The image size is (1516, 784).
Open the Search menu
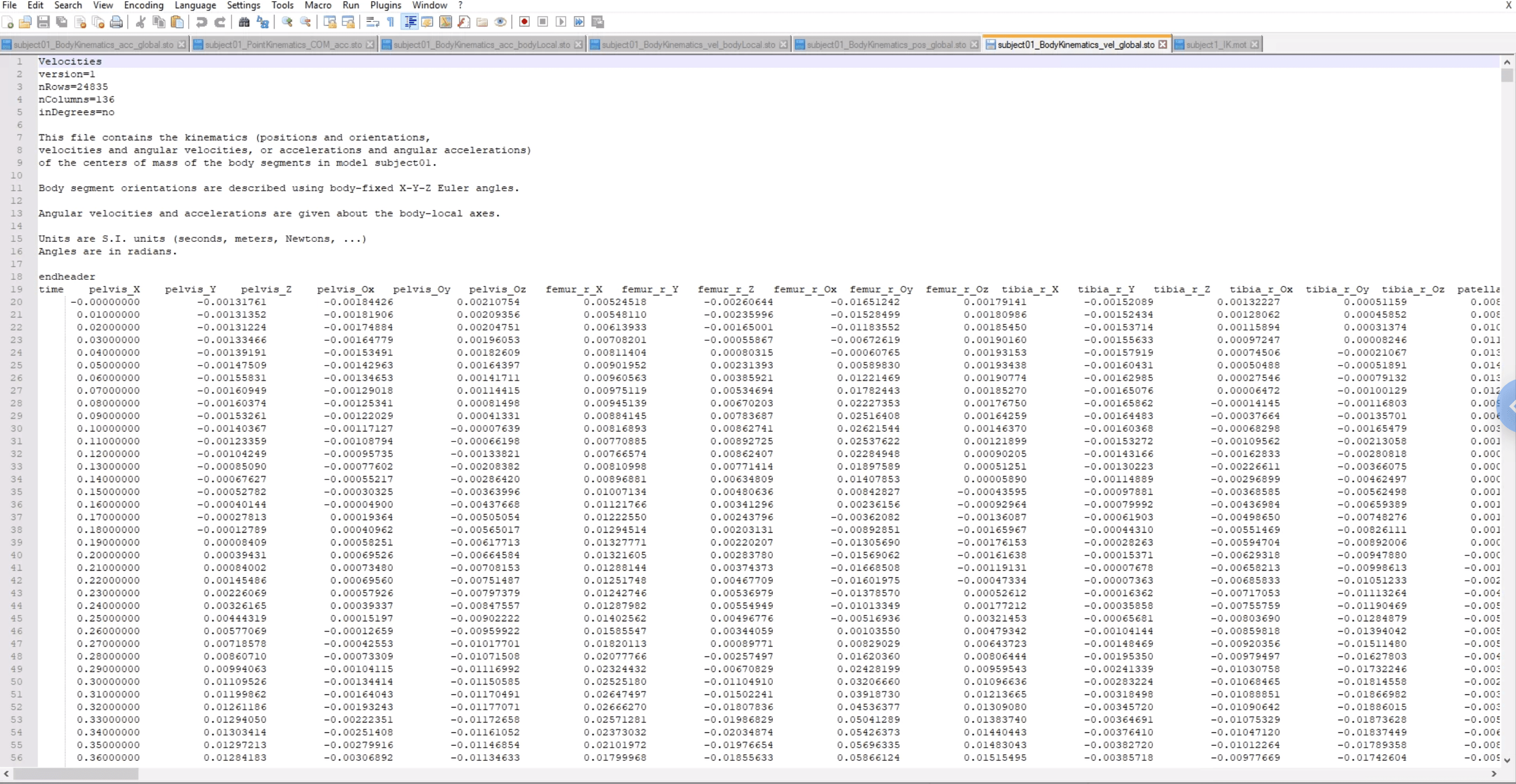[68, 5]
